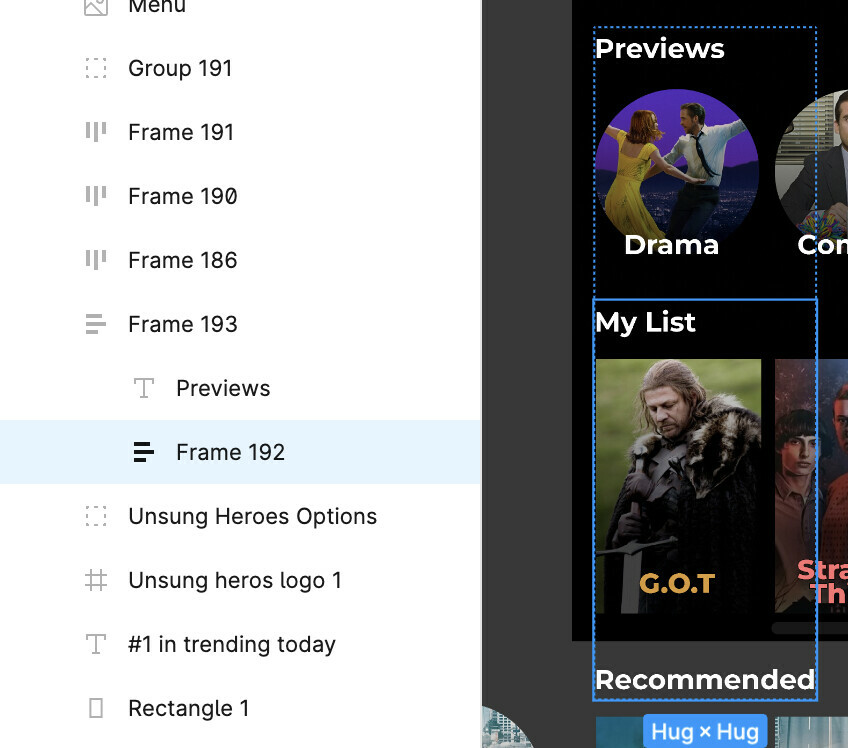Click the auto-layout icon for Frame 191
This screenshot has width=848, height=748.
96,132
